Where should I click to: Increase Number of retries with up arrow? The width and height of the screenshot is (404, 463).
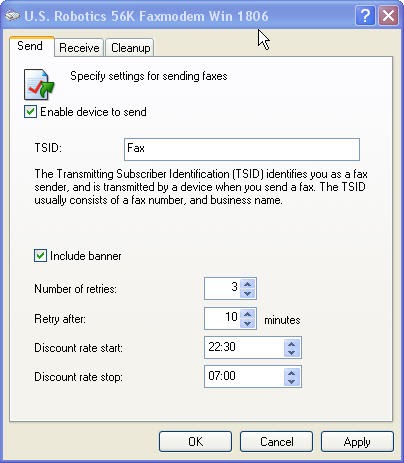click(x=247, y=284)
